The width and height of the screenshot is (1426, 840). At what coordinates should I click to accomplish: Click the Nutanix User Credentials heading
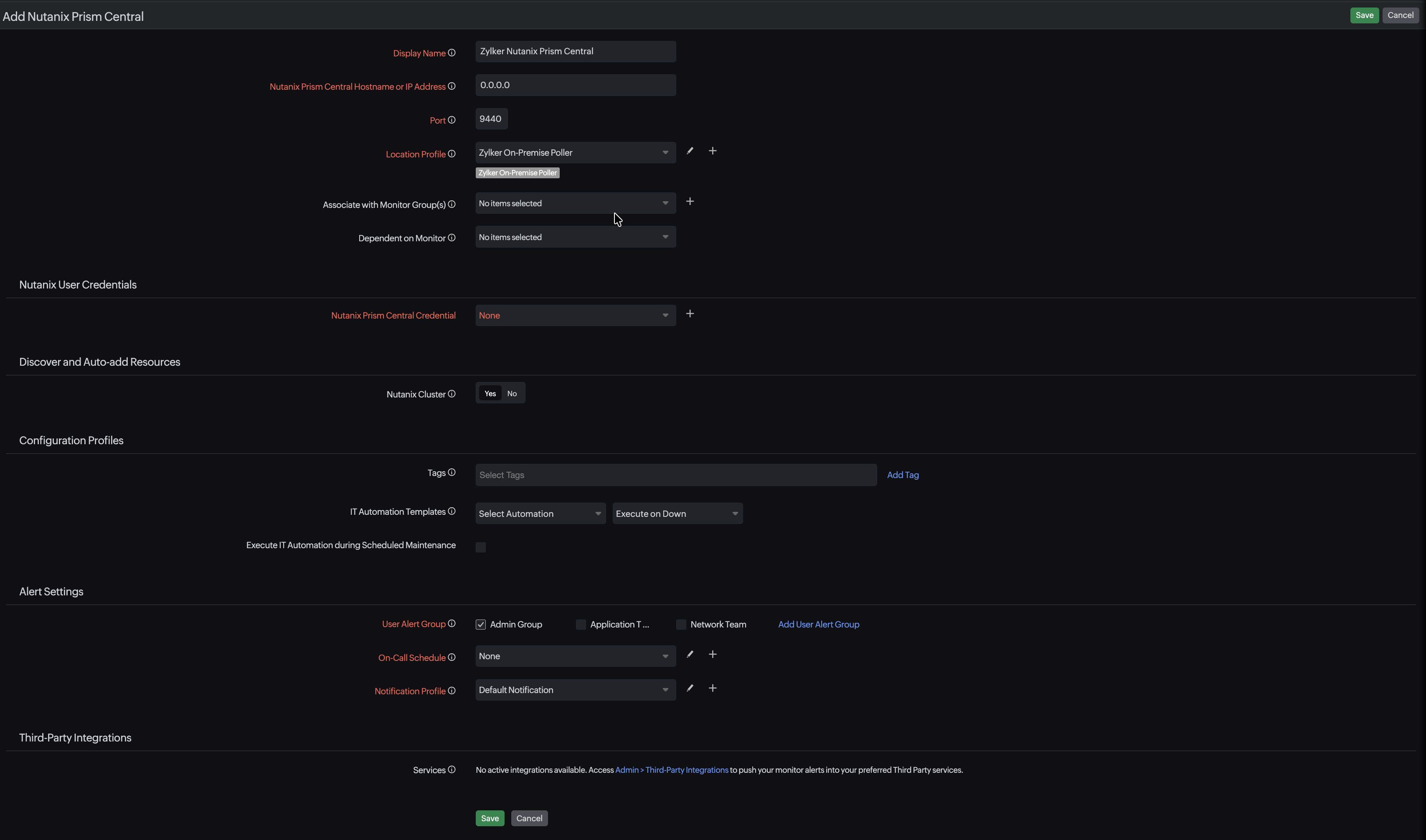click(x=78, y=285)
